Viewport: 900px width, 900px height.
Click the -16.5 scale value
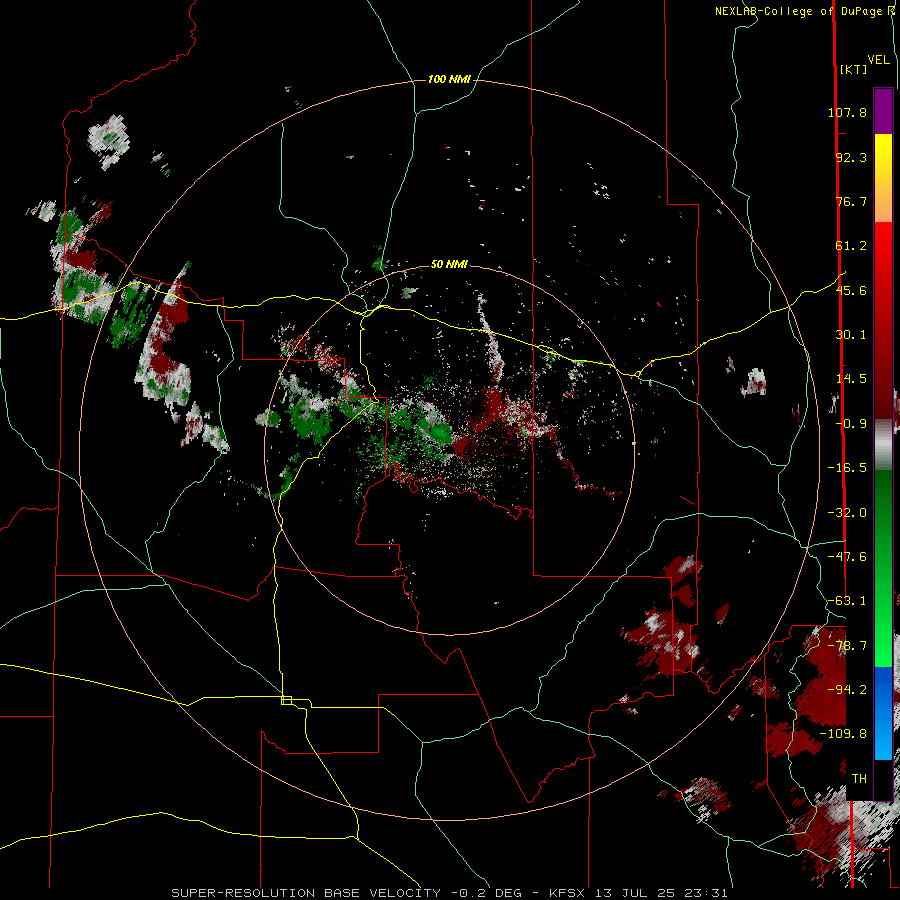(x=847, y=468)
